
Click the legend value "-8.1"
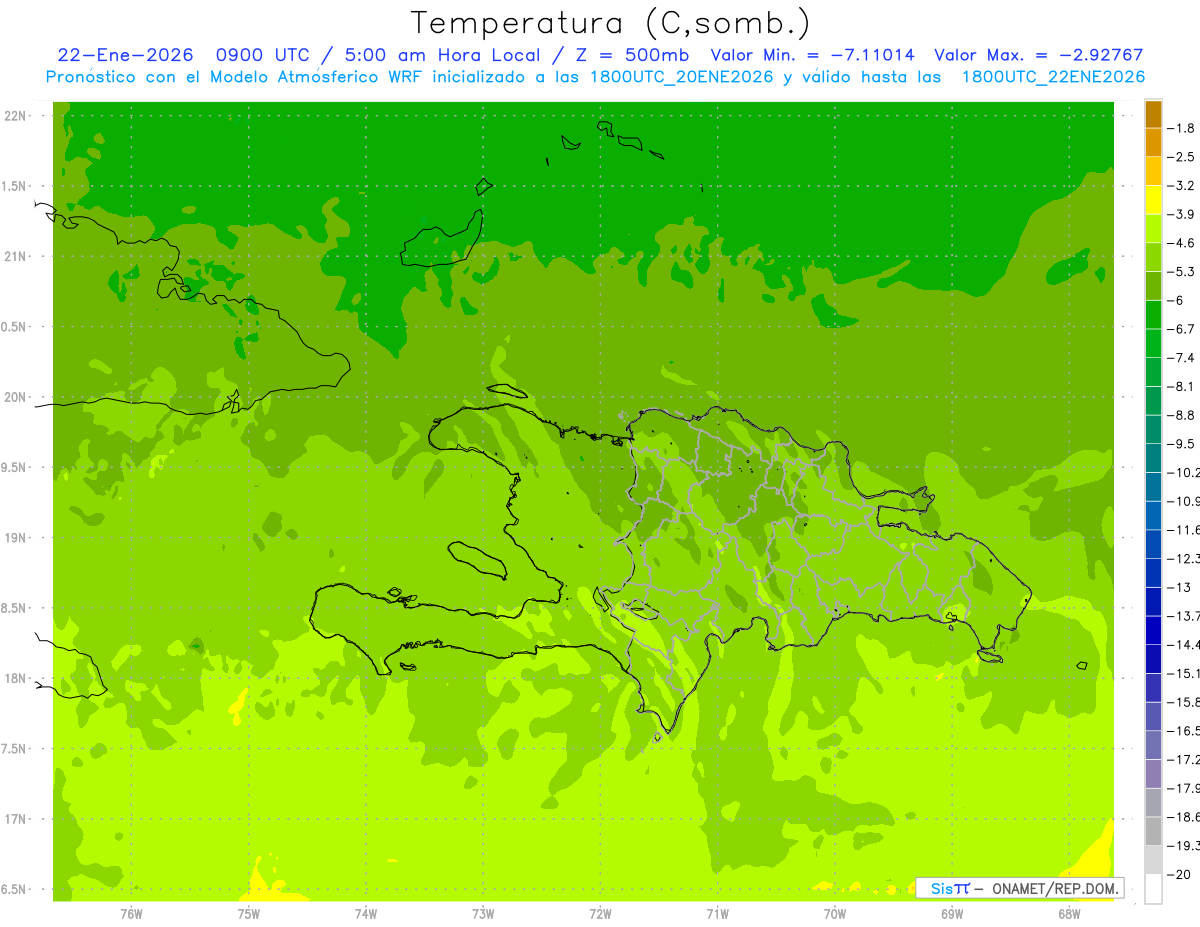[x=1183, y=386]
